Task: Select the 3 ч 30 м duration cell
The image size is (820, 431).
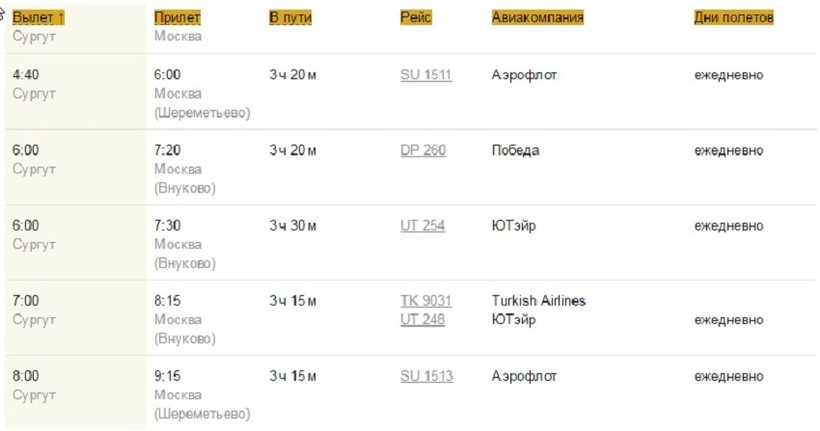Action: (x=292, y=226)
